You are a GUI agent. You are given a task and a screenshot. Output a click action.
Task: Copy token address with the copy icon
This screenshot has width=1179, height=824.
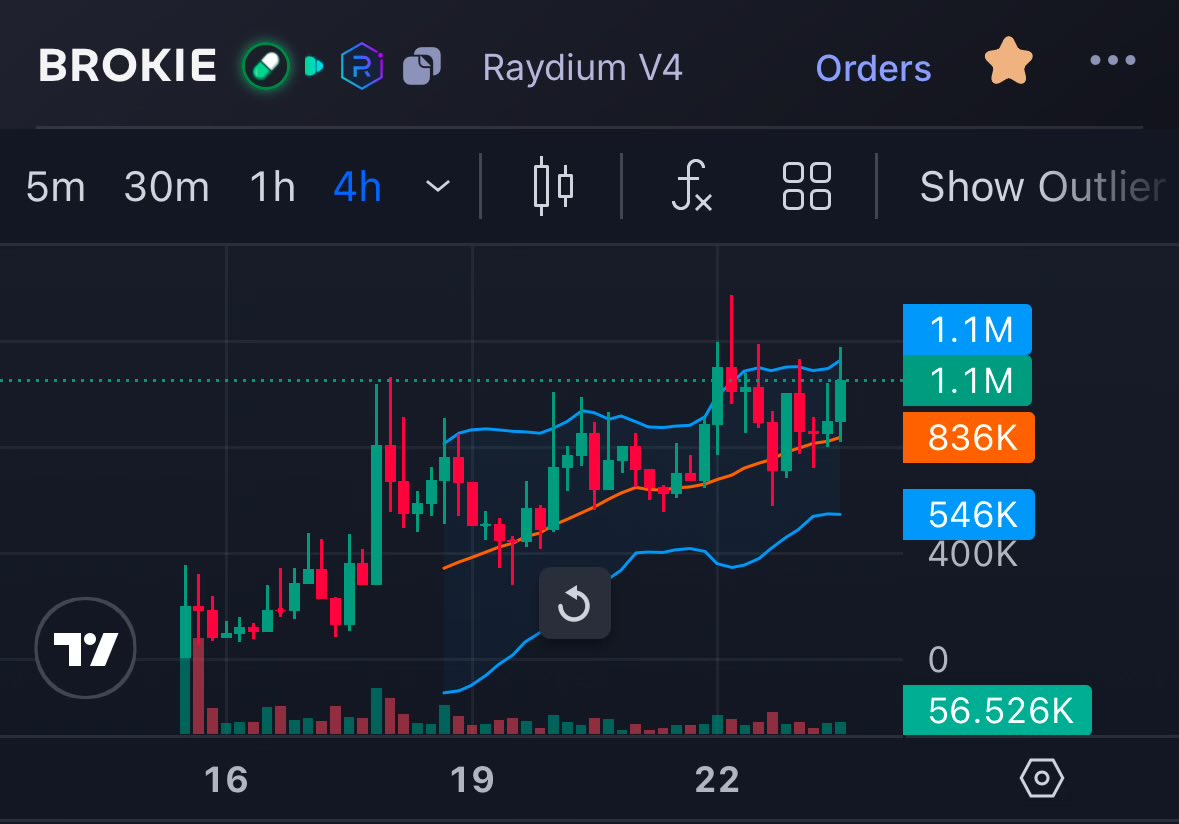[422, 66]
